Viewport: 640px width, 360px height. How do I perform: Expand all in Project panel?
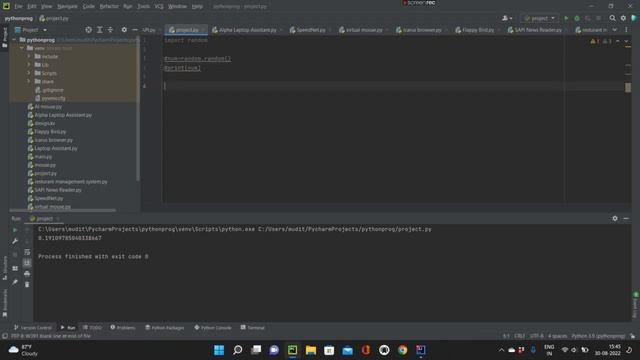point(100,30)
